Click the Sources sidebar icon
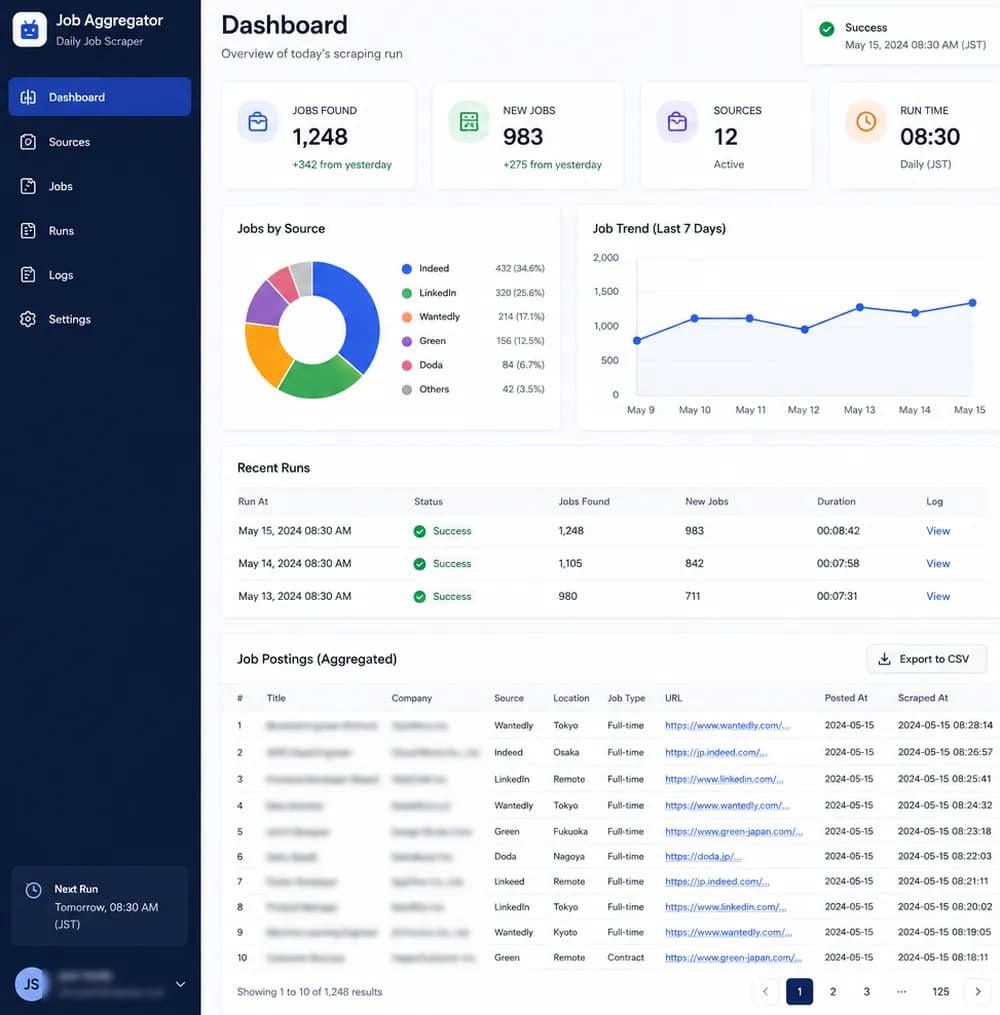The height and width of the screenshot is (1015, 1000). coord(28,142)
